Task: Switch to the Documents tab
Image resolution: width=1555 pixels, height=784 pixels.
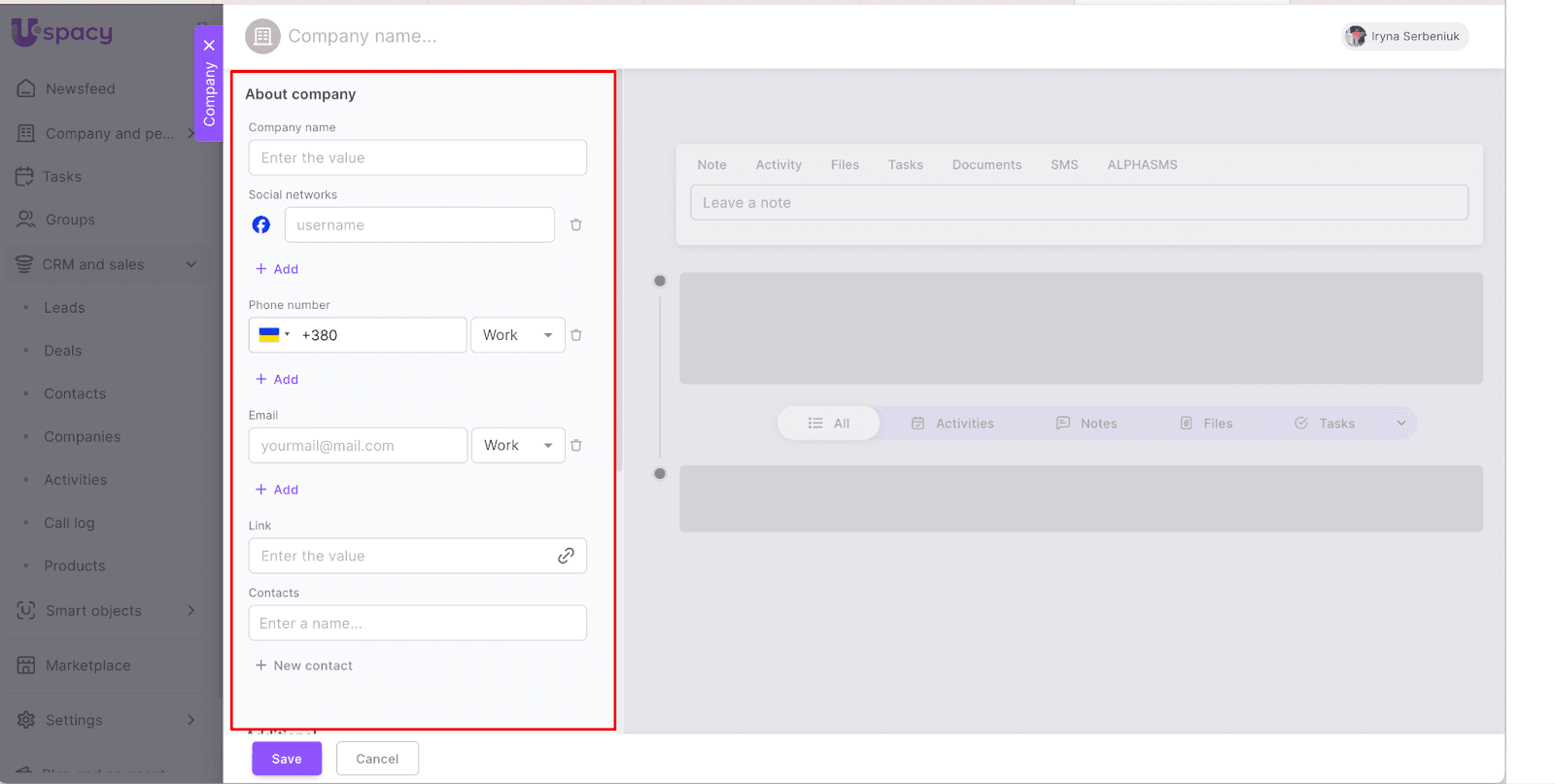Action: click(986, 165)
